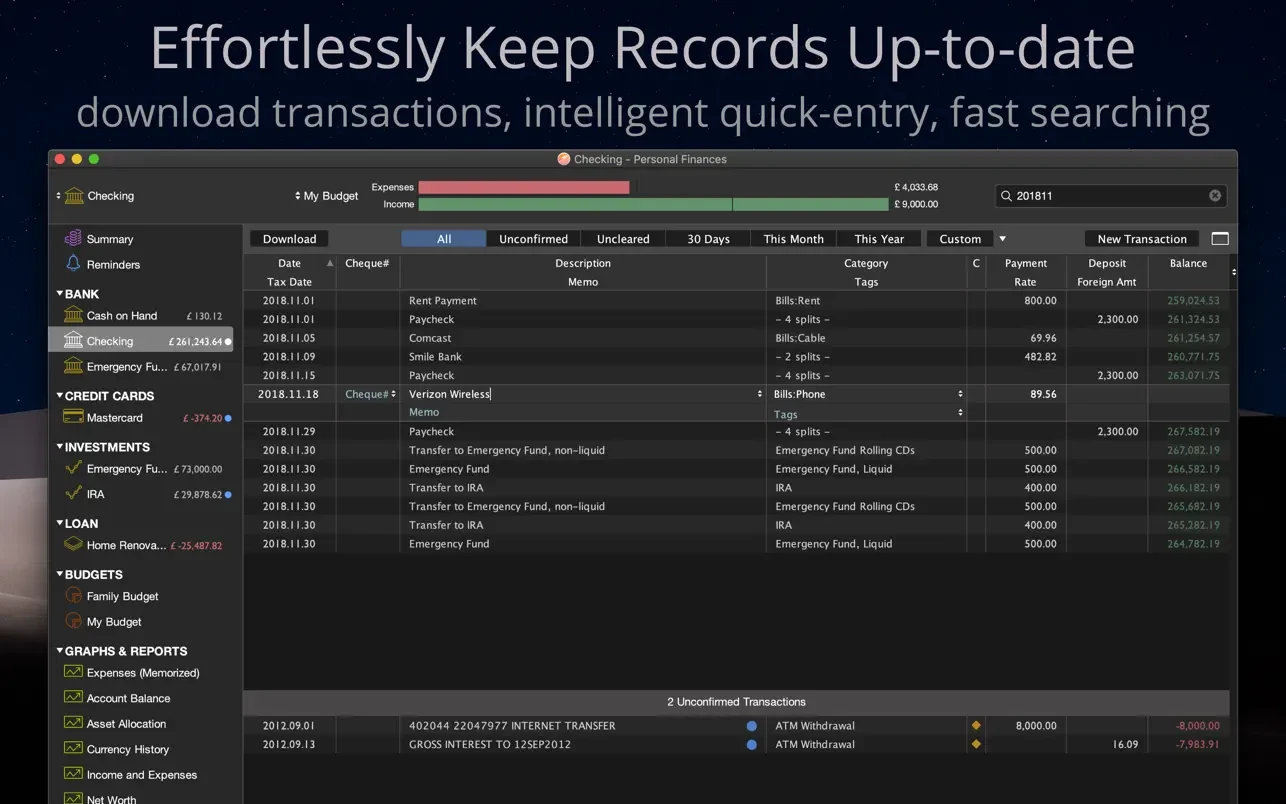This screenshot has width=1286, height=804.
Task: Open the Summary icon in sidebar
Action: click(x=73, y=239)
